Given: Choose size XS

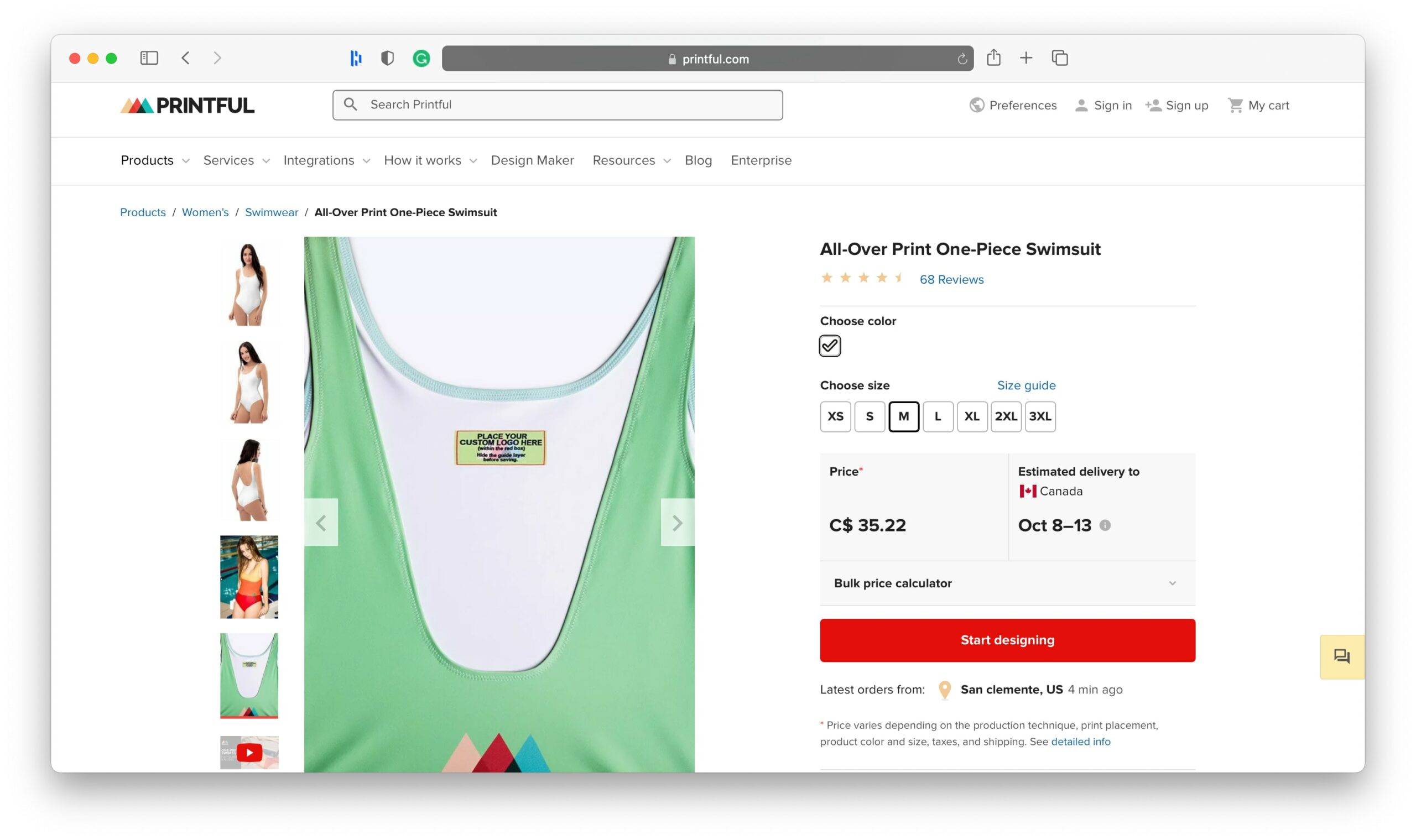Looking at the screenshot, I should (835, 416).
